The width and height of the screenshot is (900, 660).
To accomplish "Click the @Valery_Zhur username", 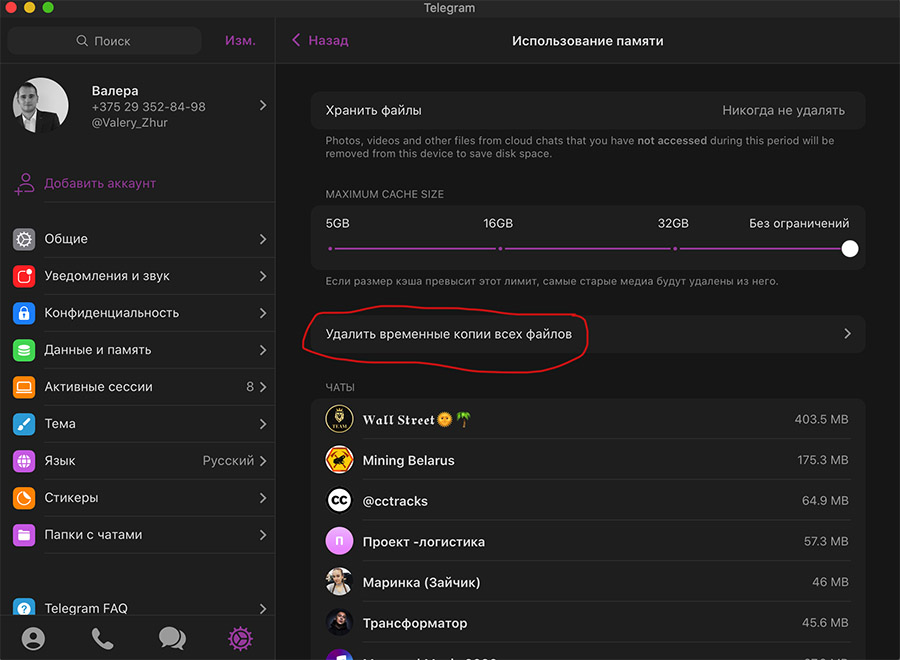I will (130, 122).
